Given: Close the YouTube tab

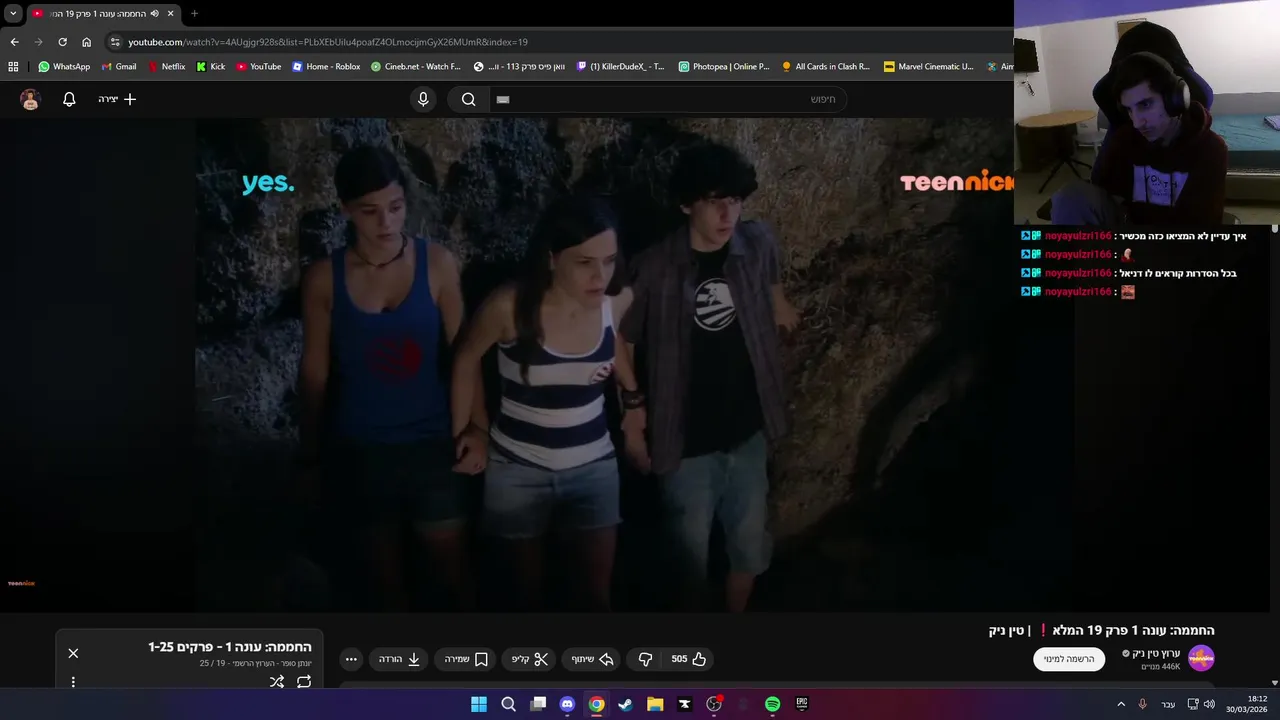Looking at the screenshot, I should [170, 14].
